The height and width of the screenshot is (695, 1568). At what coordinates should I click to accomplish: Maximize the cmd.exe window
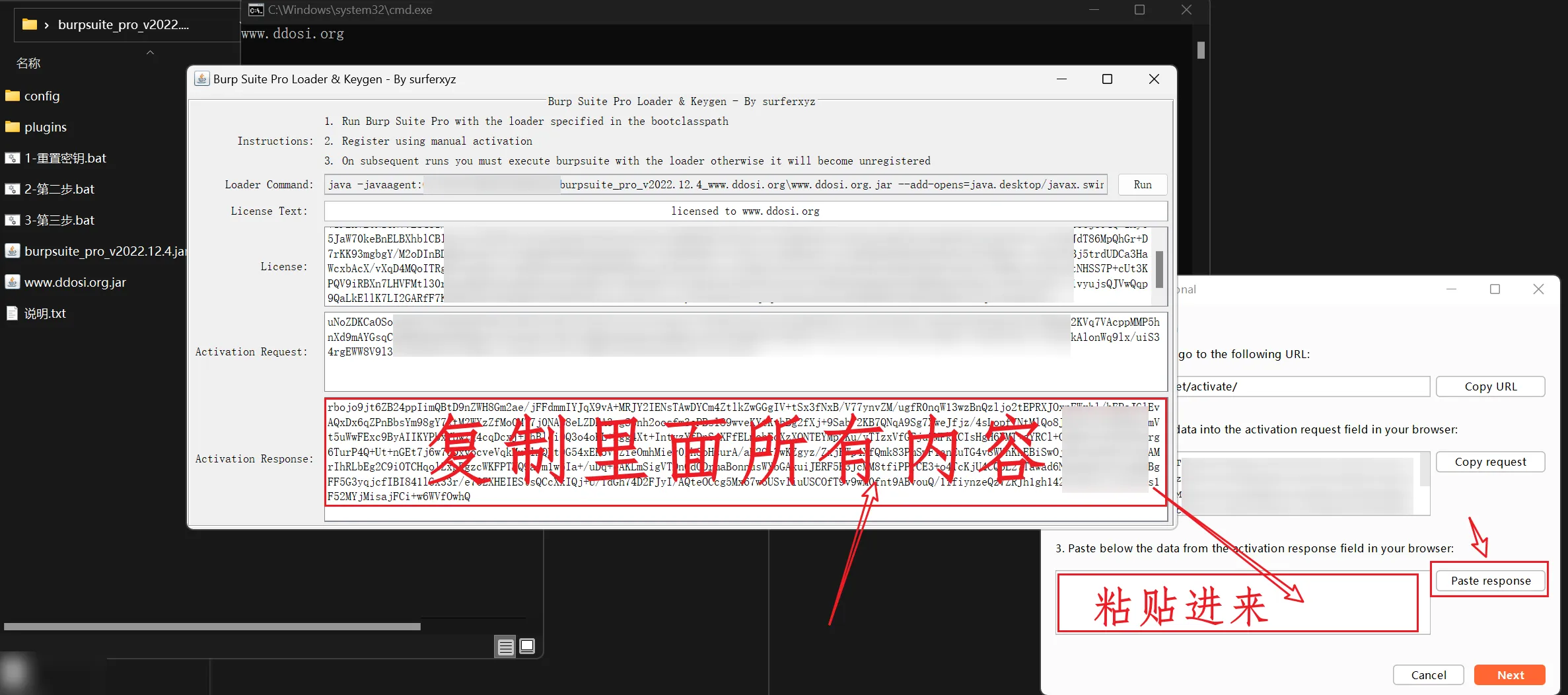(x=1139, y=10)
